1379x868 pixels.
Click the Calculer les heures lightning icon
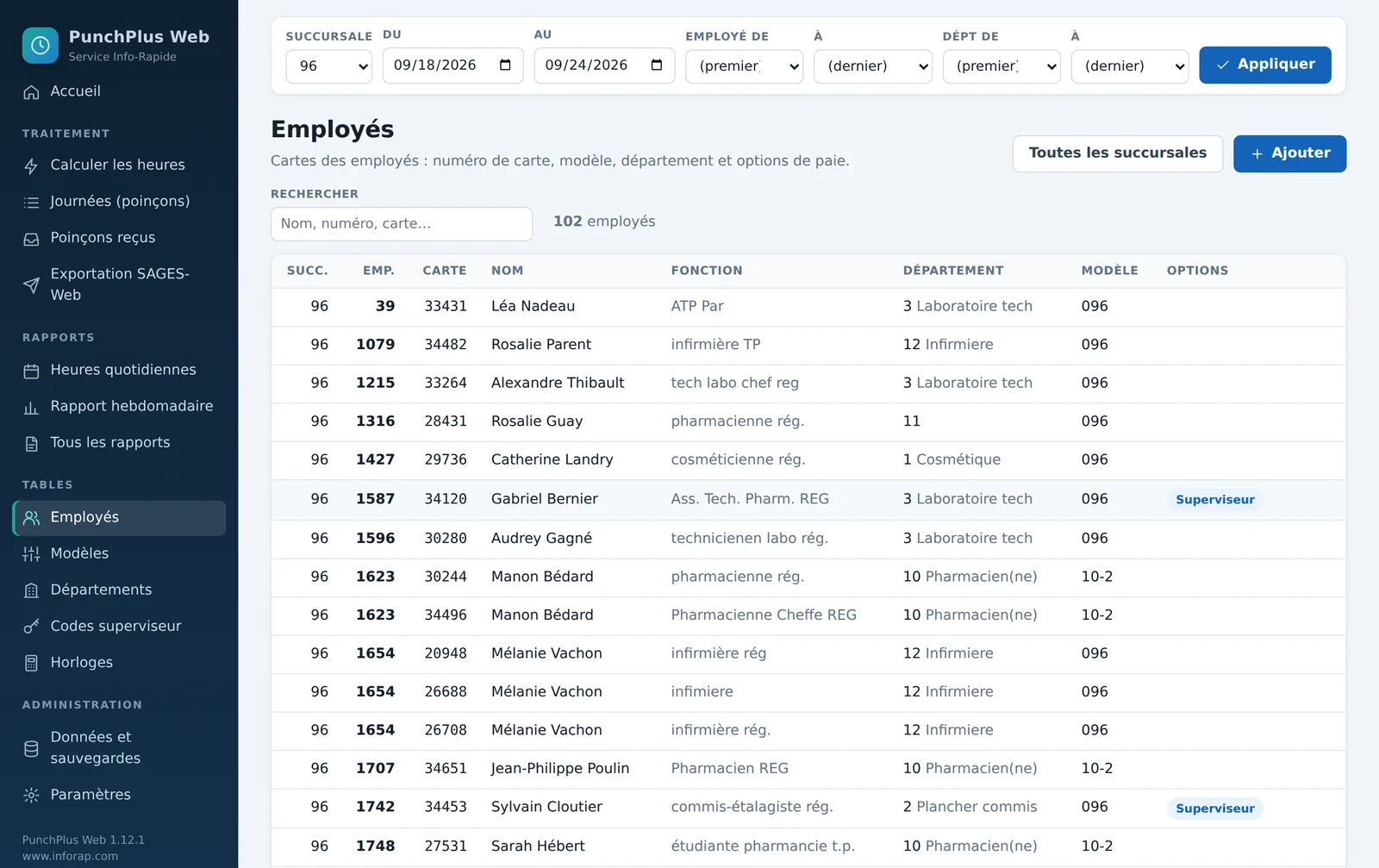coord(31,165)
